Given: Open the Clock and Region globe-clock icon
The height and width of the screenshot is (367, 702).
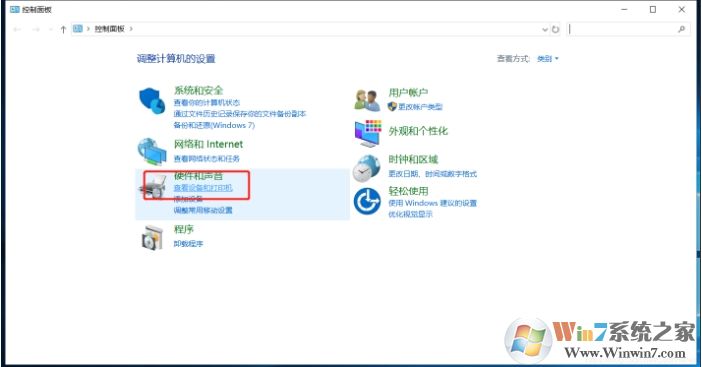Looking at the screenshot, I should pyautogui.click(x=367, y=168).
